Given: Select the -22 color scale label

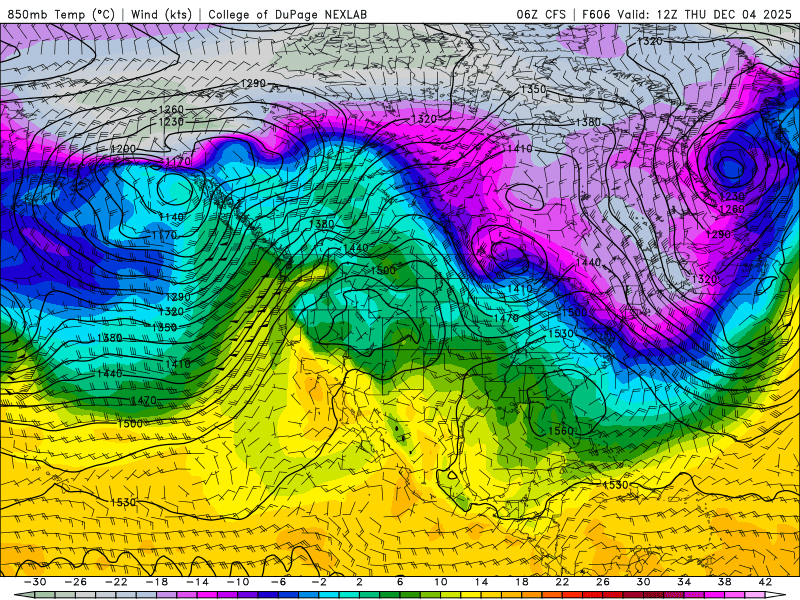Looking at the screenshot, I should [x=116, y=582].
